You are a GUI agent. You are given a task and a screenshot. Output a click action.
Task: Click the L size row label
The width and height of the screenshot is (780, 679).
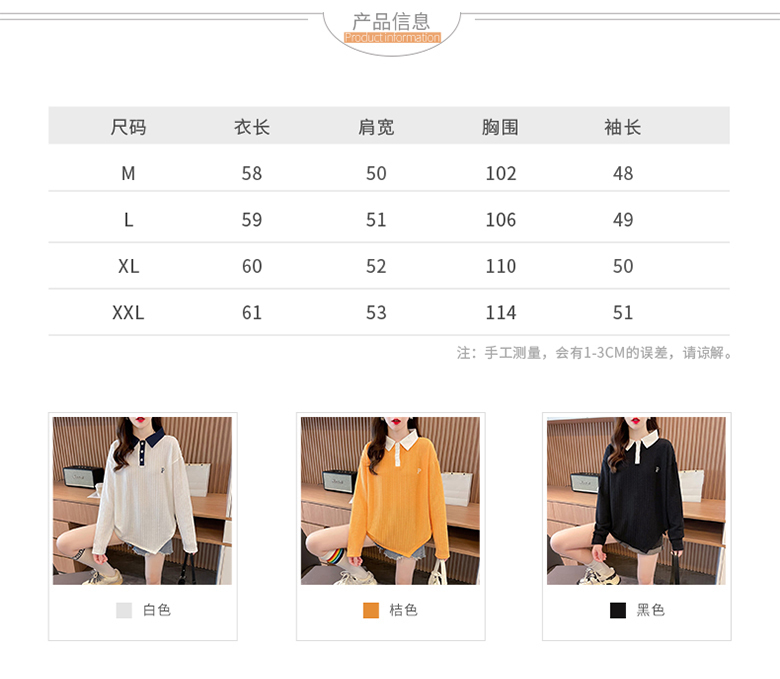tap(128, 220)
